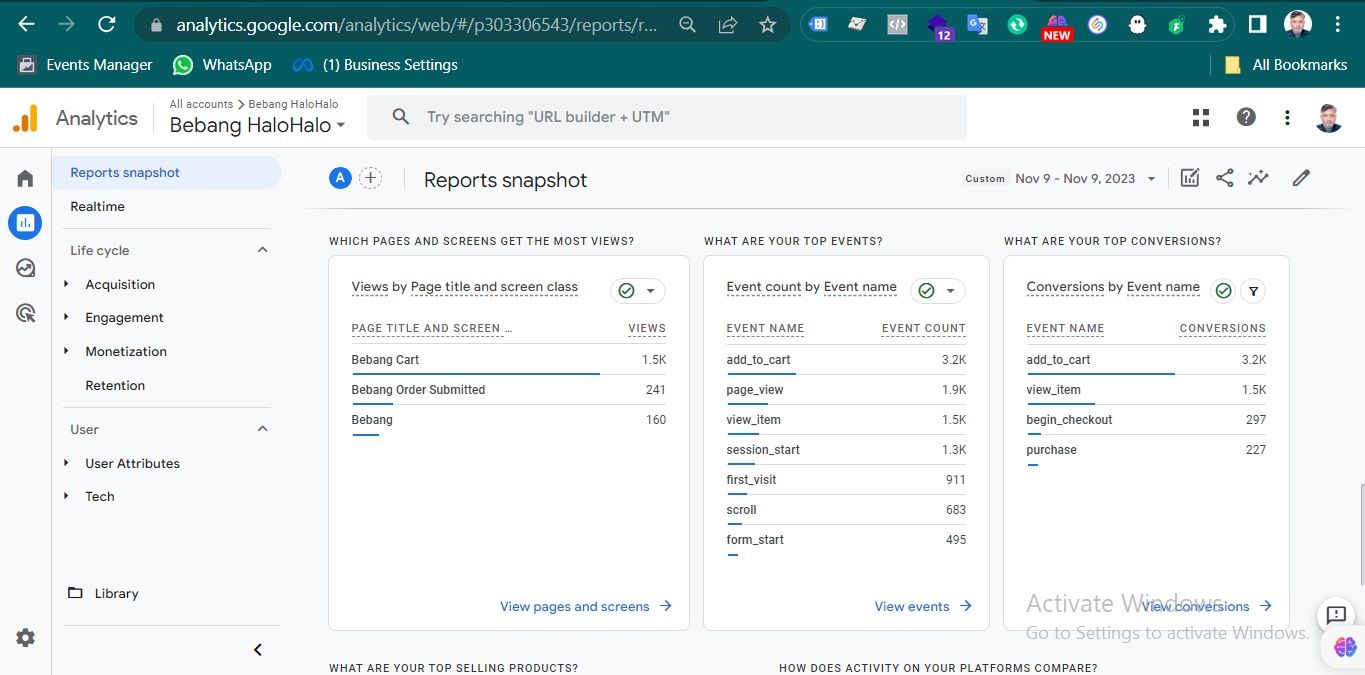Click View pages and screens link

(586, 606)
